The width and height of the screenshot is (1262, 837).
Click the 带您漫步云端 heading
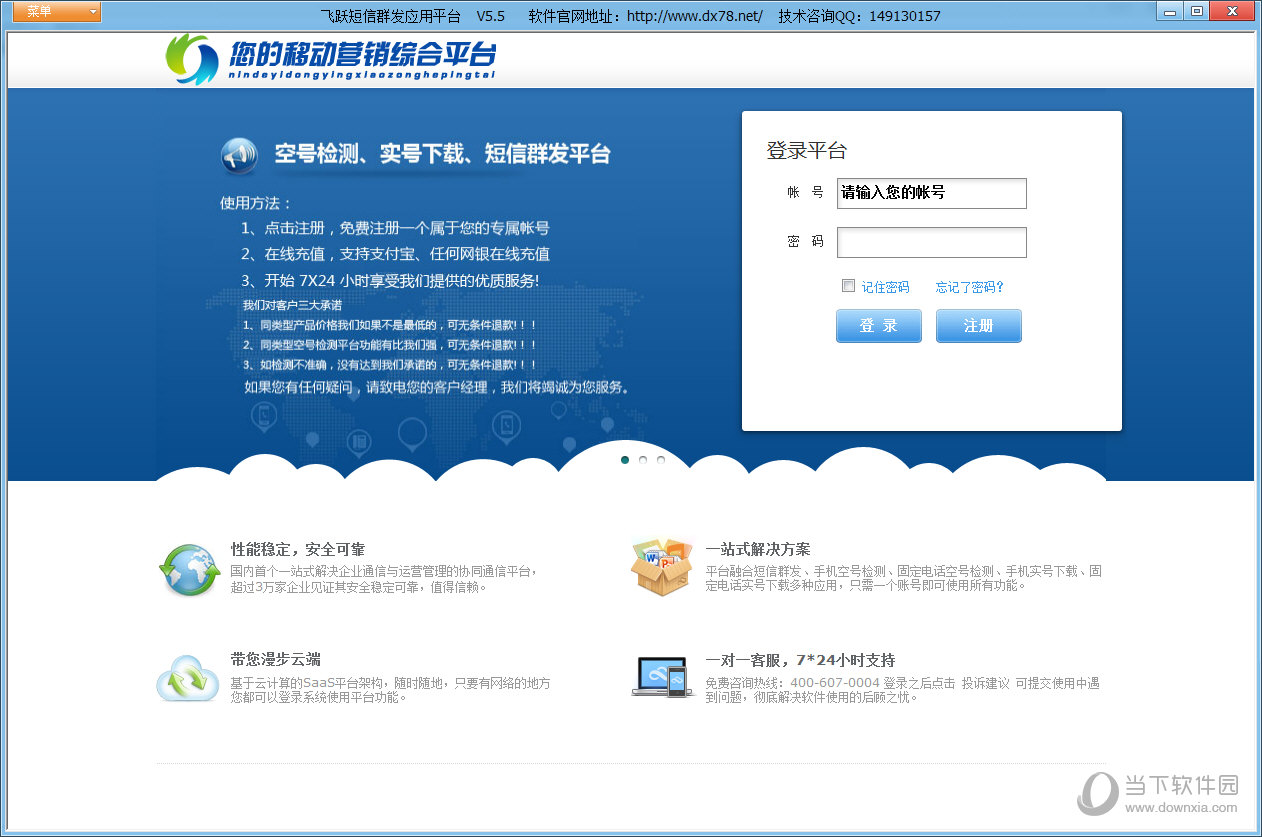click(x=275, y=659)
